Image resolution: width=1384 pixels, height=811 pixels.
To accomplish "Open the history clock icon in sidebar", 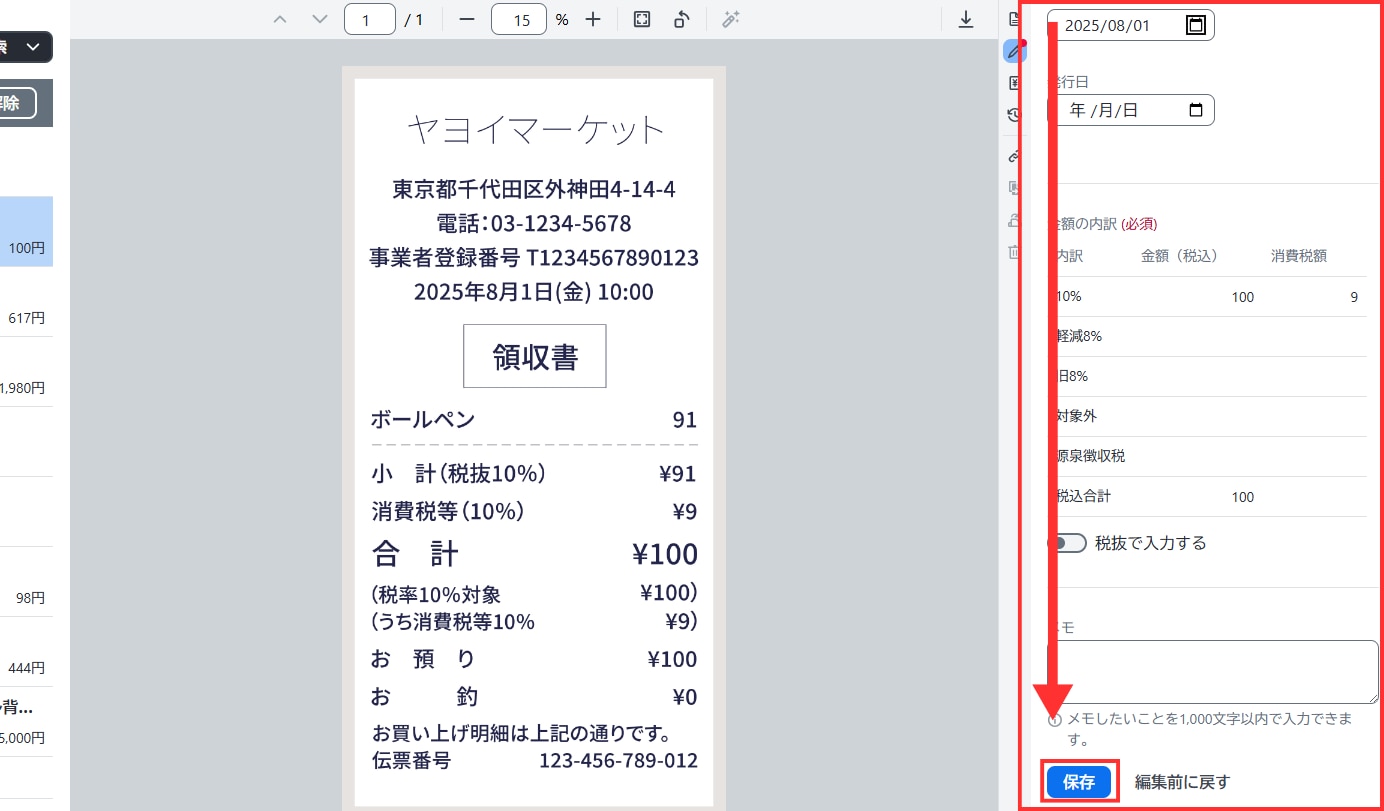I will point(1014,115).
